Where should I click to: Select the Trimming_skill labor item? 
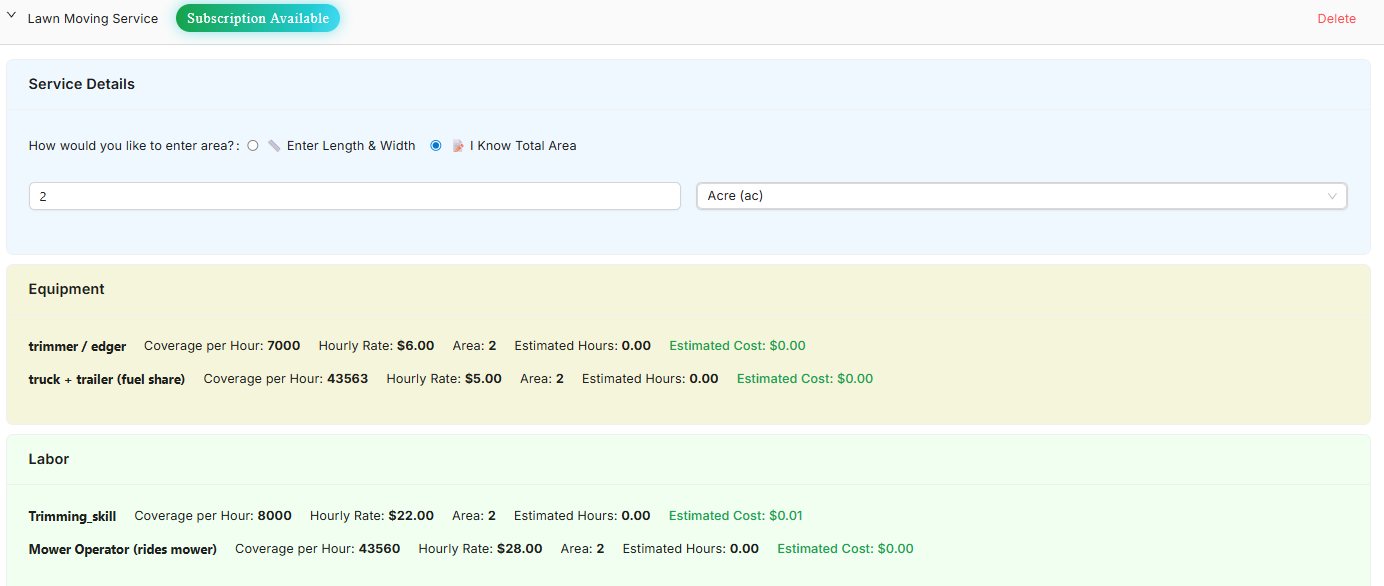(72, 517)
